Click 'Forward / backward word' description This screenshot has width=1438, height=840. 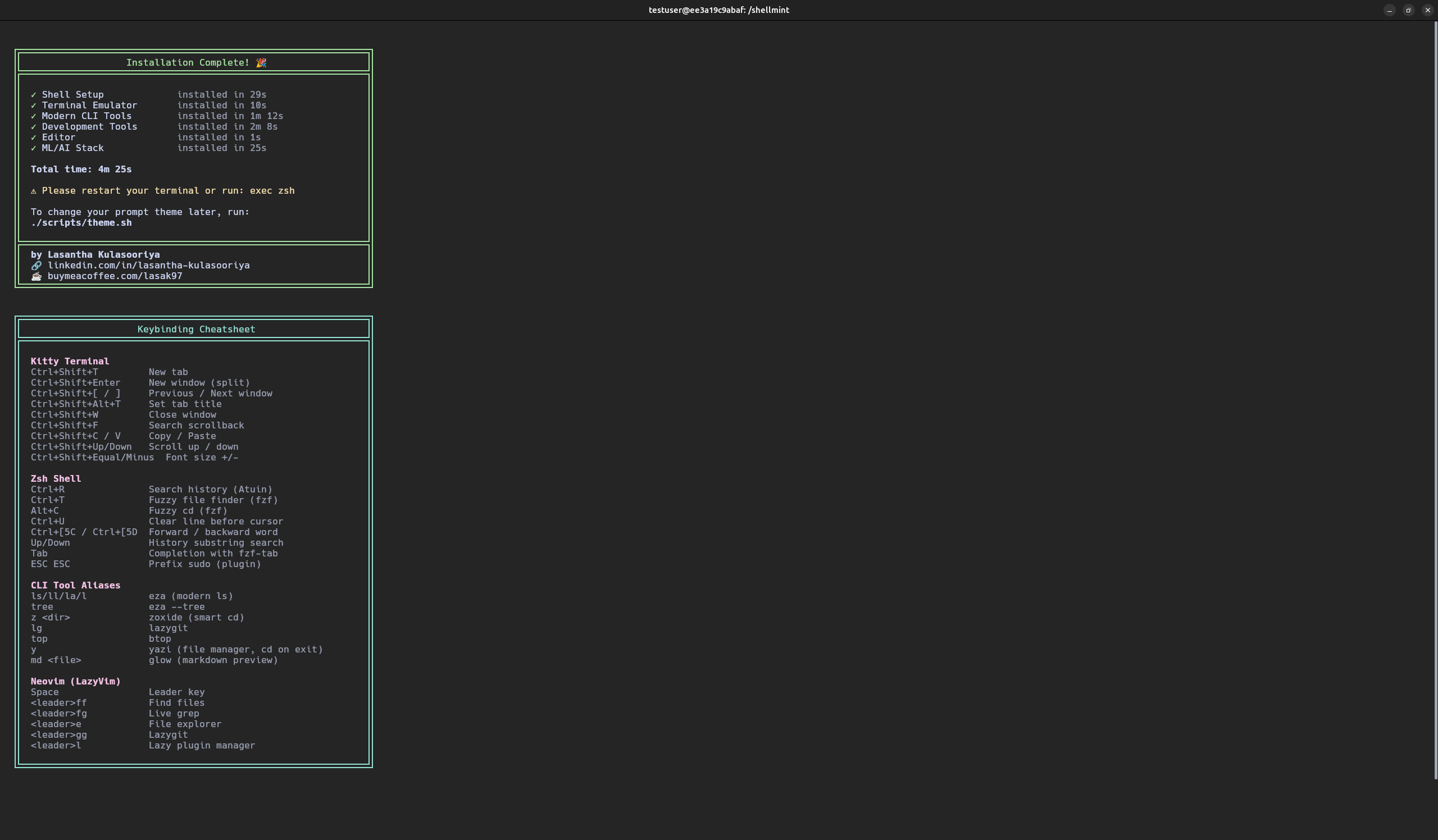pyautogui.click(x=213, y=532)
